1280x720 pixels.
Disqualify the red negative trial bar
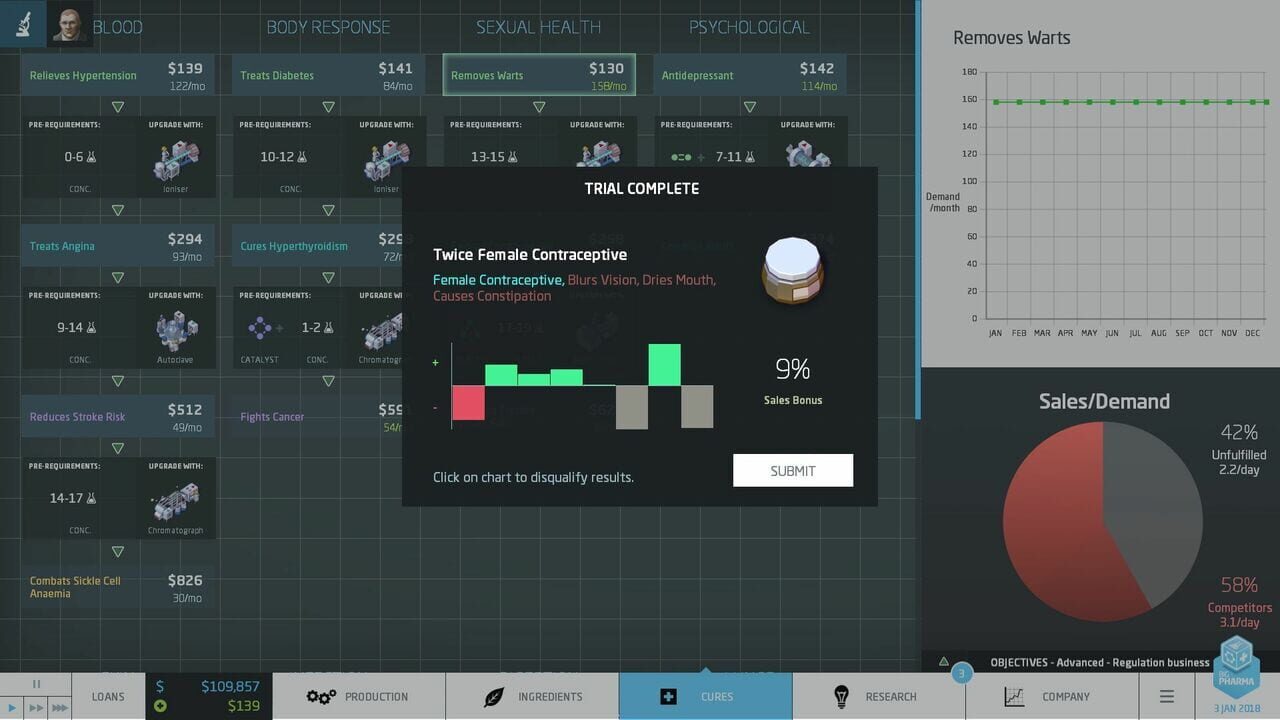(x=468, y=403)
